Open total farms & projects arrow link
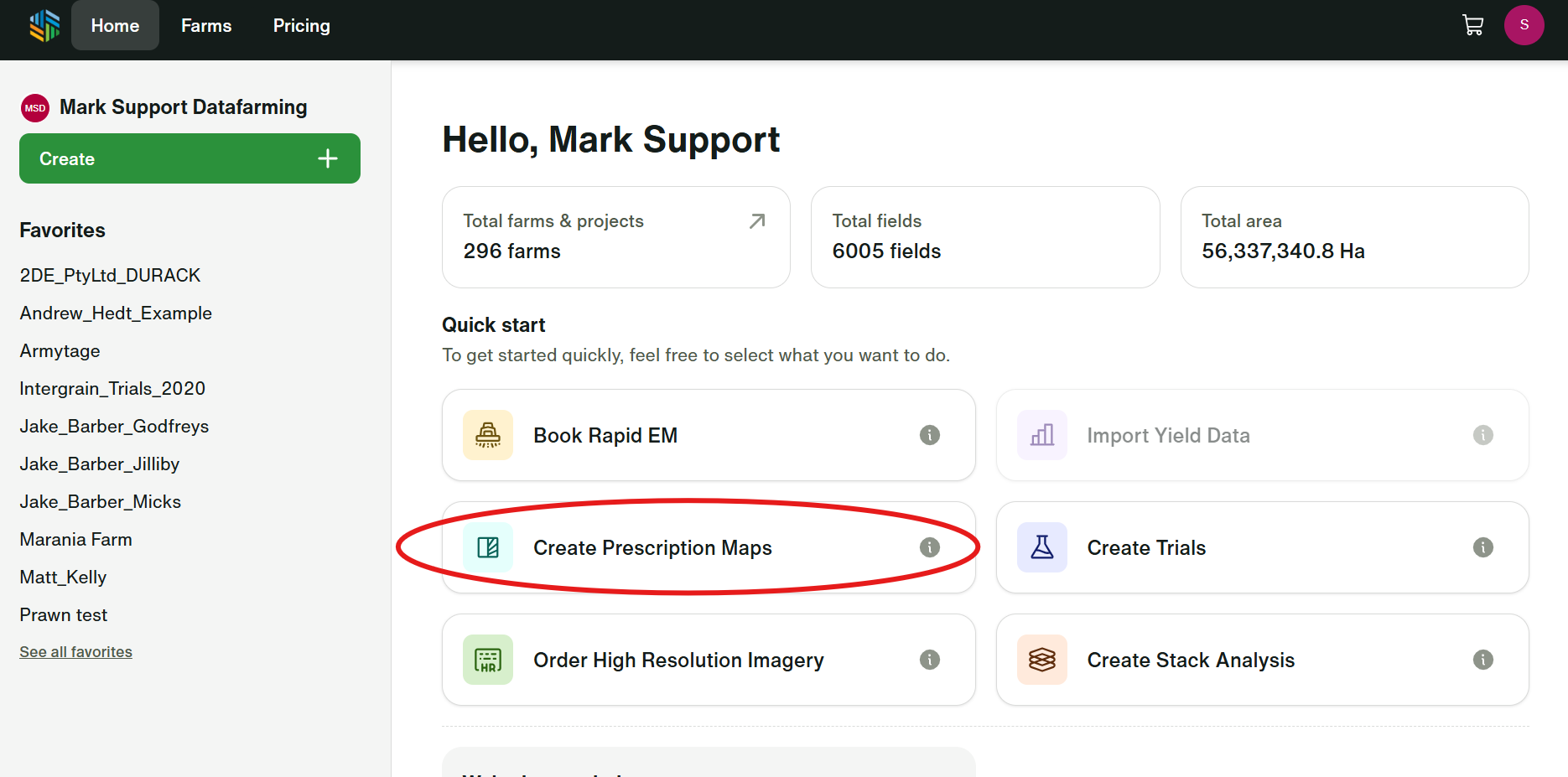Viewport: 1568px width, 777px height. click(x=757, y=221)
